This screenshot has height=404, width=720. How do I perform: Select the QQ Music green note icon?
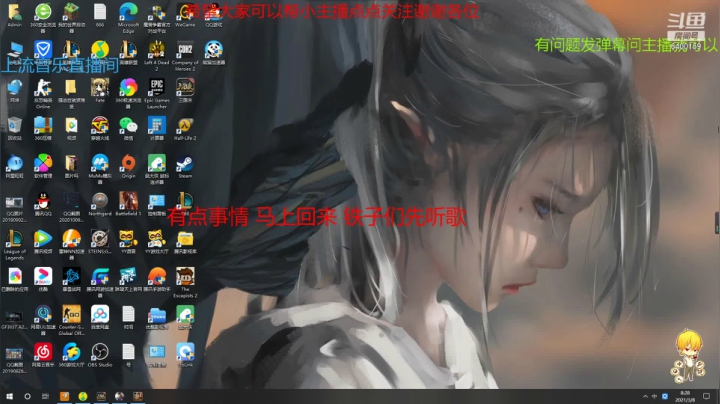(100, 50)
